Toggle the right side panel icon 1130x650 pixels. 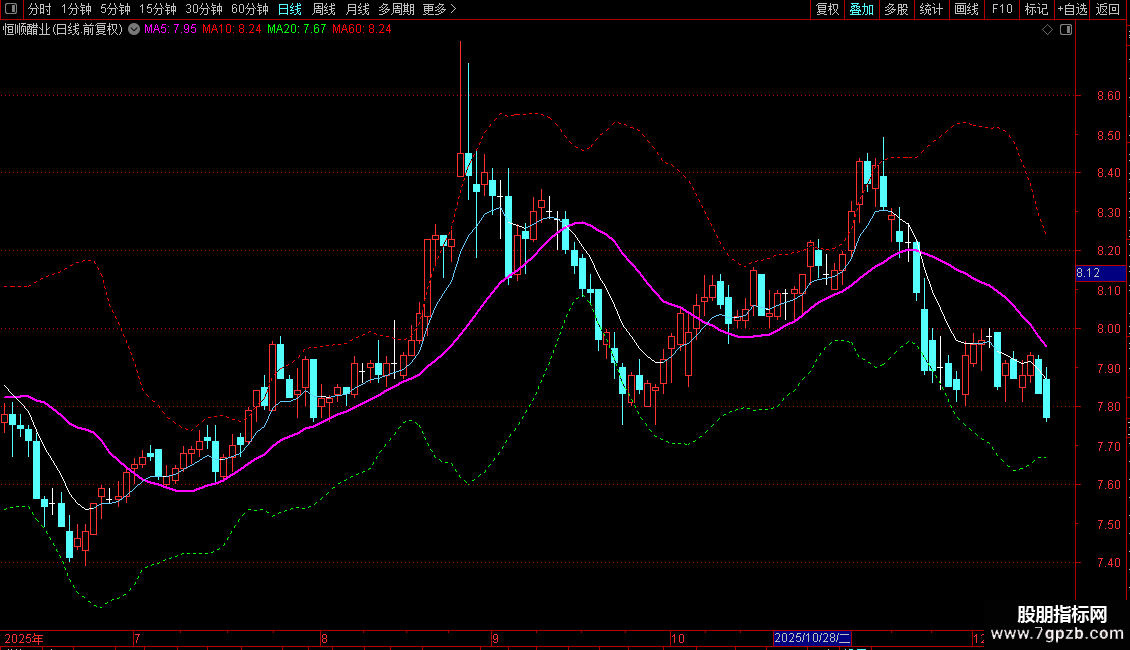click(x=1066, y=30)
